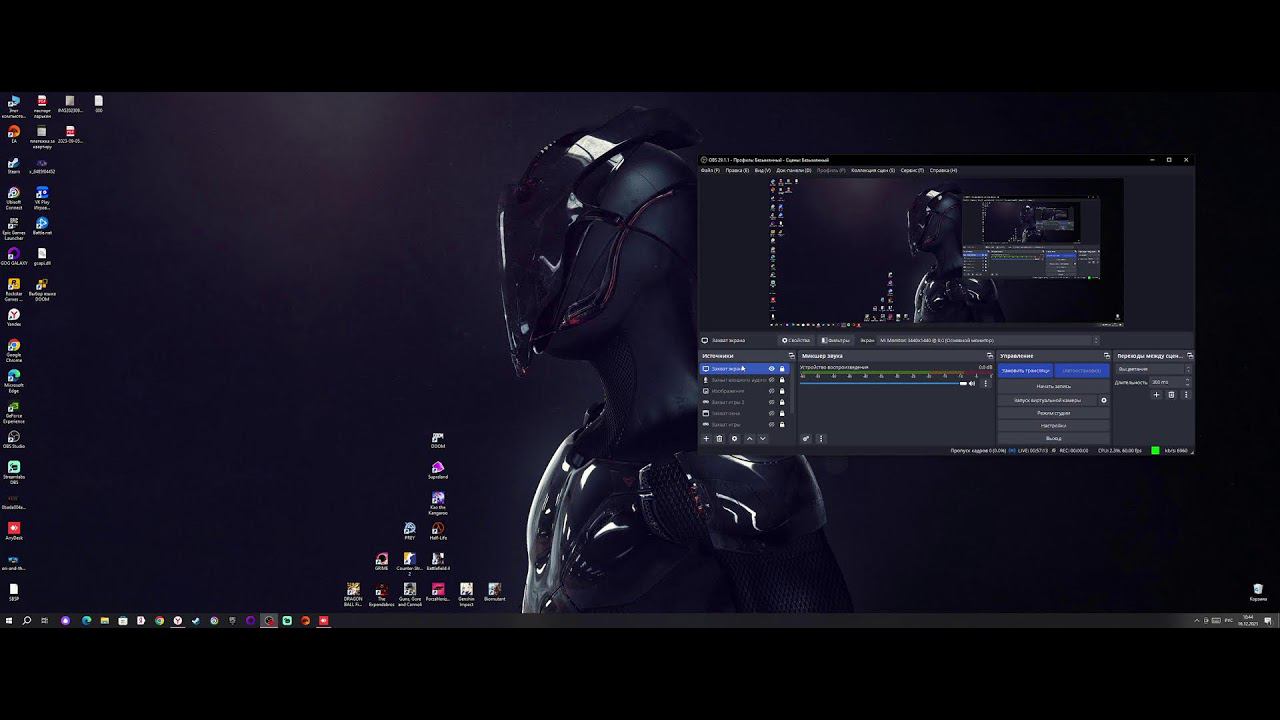This screenshot has width=1280, height=720.
Task: Open Streamlabs OBS desktop shortcut
Action: 14,472
